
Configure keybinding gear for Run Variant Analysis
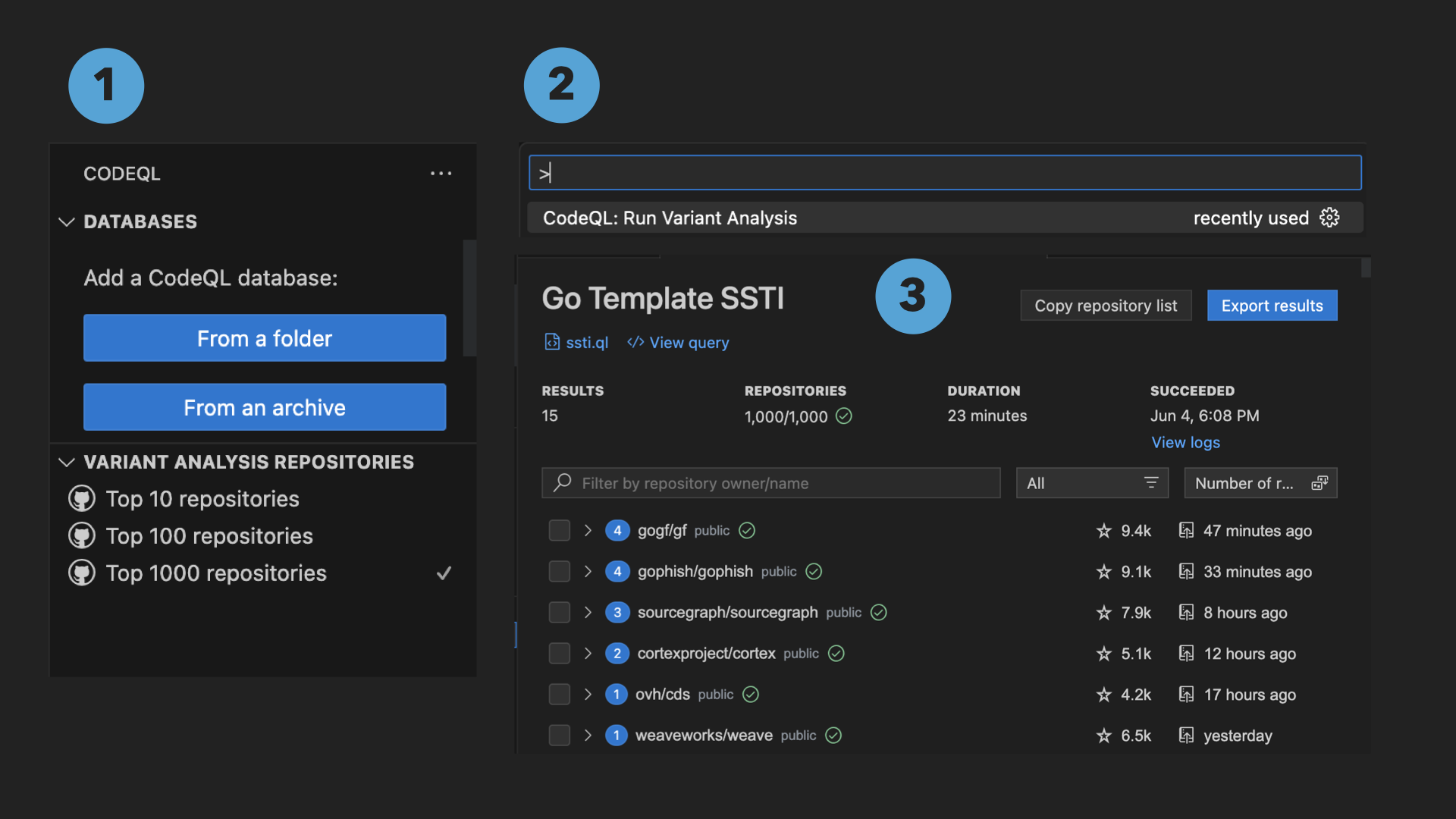[x=1329, y=218]
